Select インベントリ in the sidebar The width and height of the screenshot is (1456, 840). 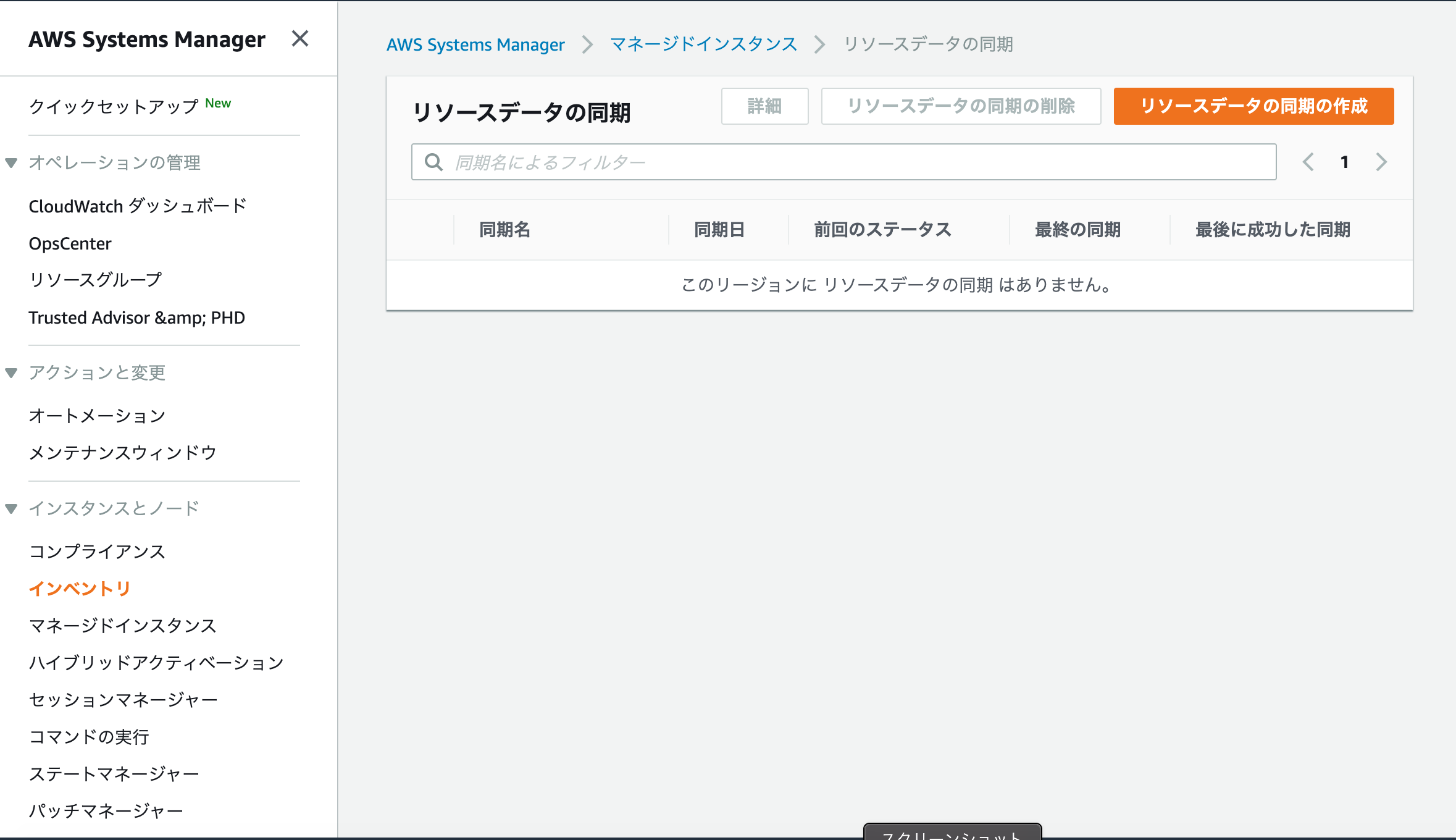[80, 589]
